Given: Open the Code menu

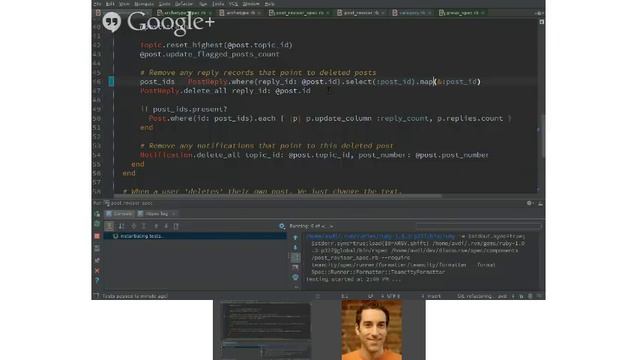Looking at the screenshot, I should click(x=164, y=4).
